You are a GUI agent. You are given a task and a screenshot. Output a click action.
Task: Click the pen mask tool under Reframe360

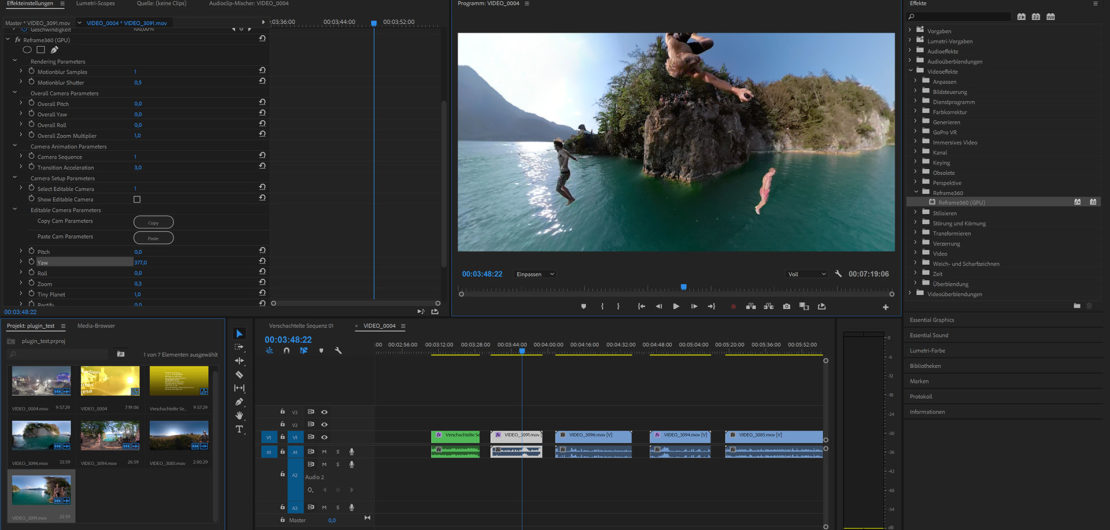[x=55, y=49]
